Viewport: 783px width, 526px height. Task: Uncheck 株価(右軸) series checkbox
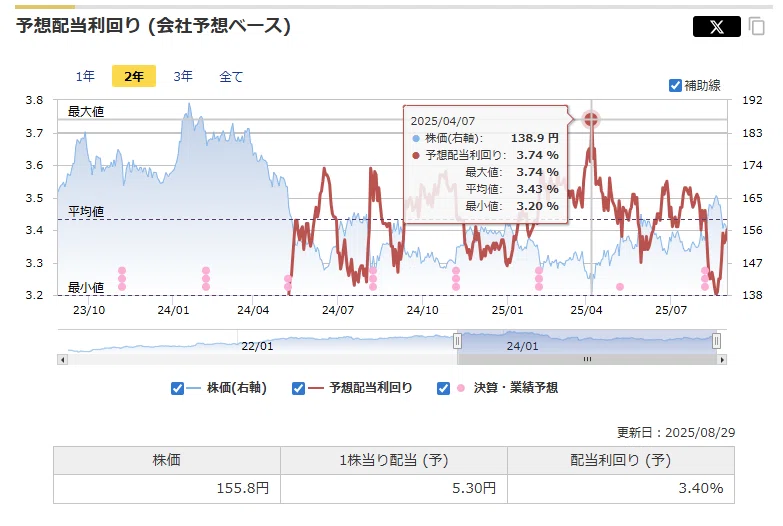tap(177, 388)
